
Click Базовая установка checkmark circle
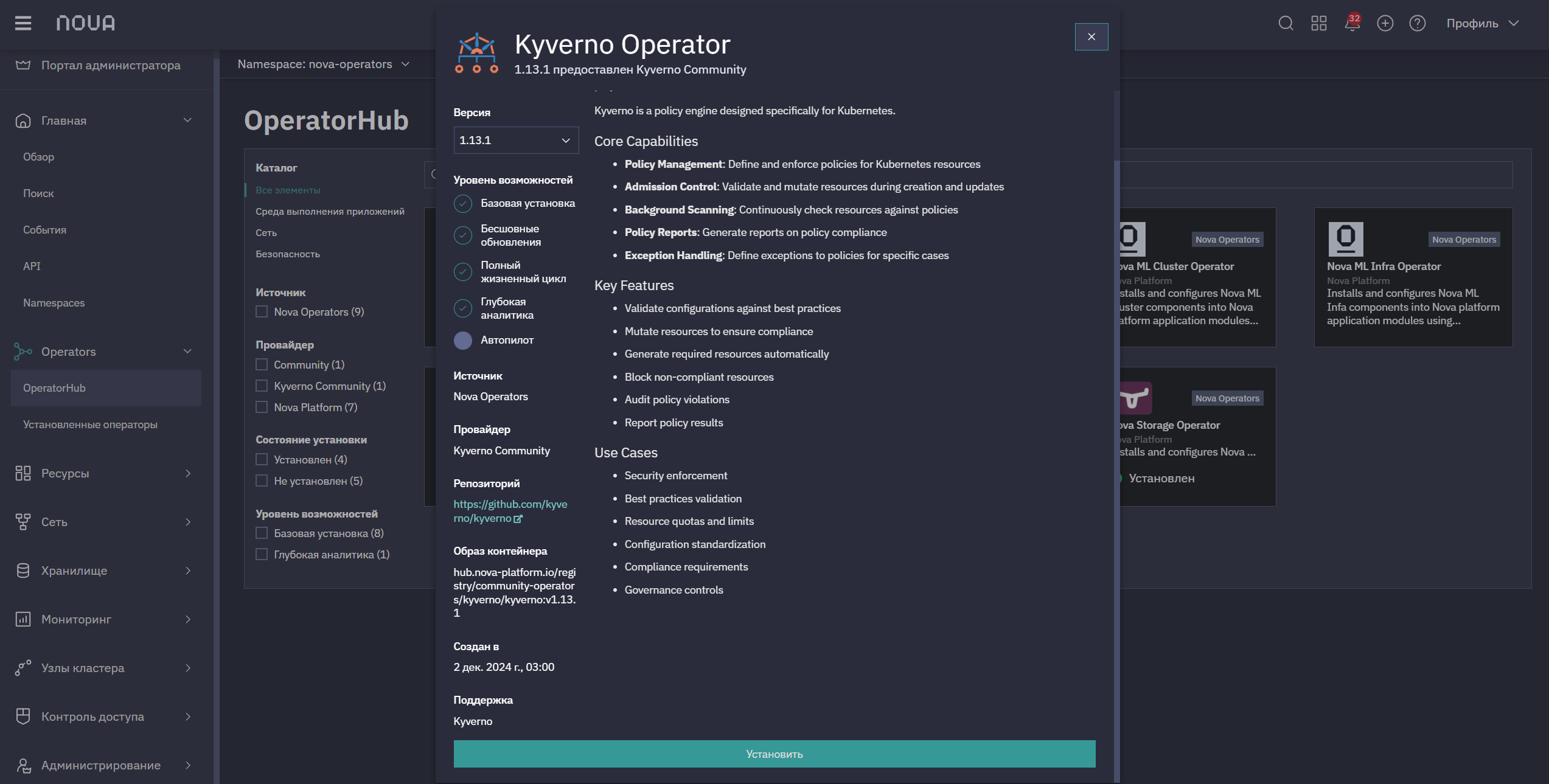coord(463,204)
